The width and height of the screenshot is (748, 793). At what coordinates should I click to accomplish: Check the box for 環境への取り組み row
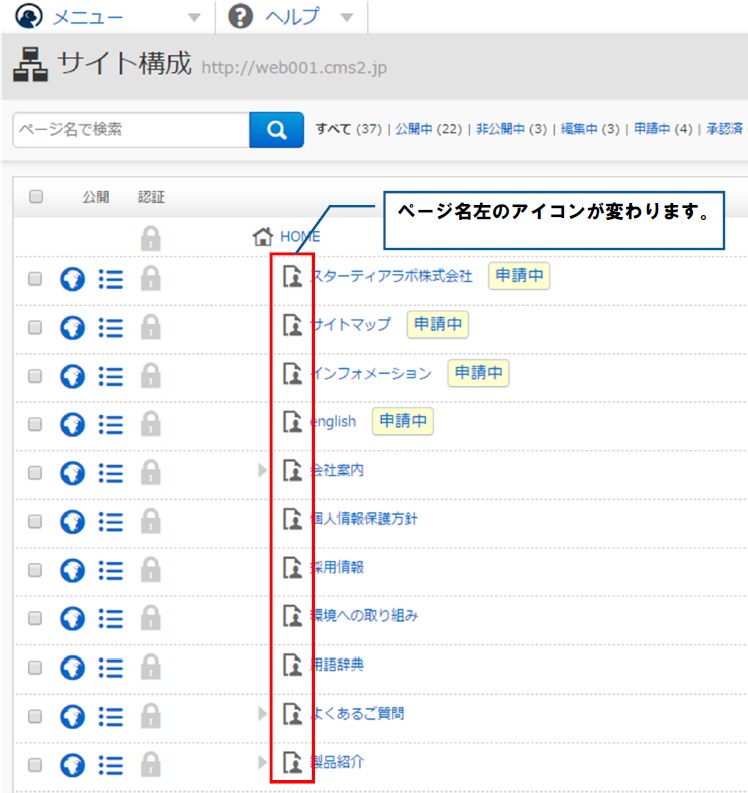click(35, 618)
